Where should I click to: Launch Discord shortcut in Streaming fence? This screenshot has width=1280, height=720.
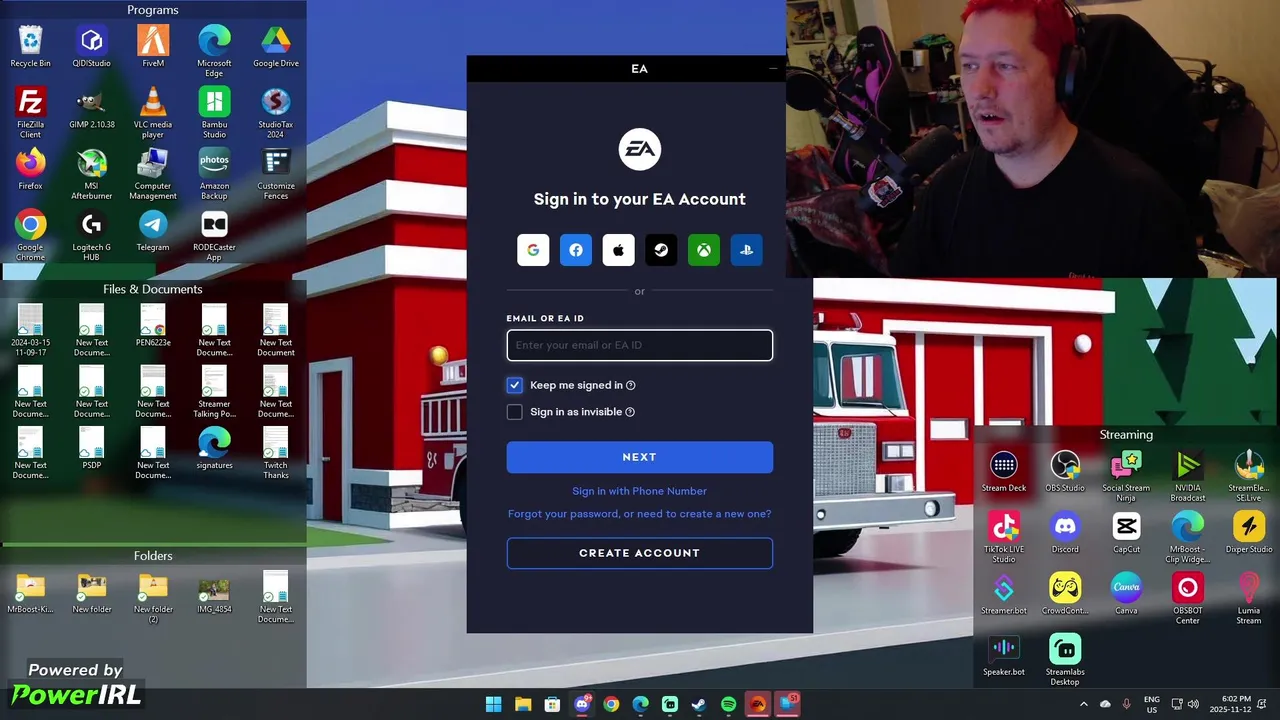1065,532
